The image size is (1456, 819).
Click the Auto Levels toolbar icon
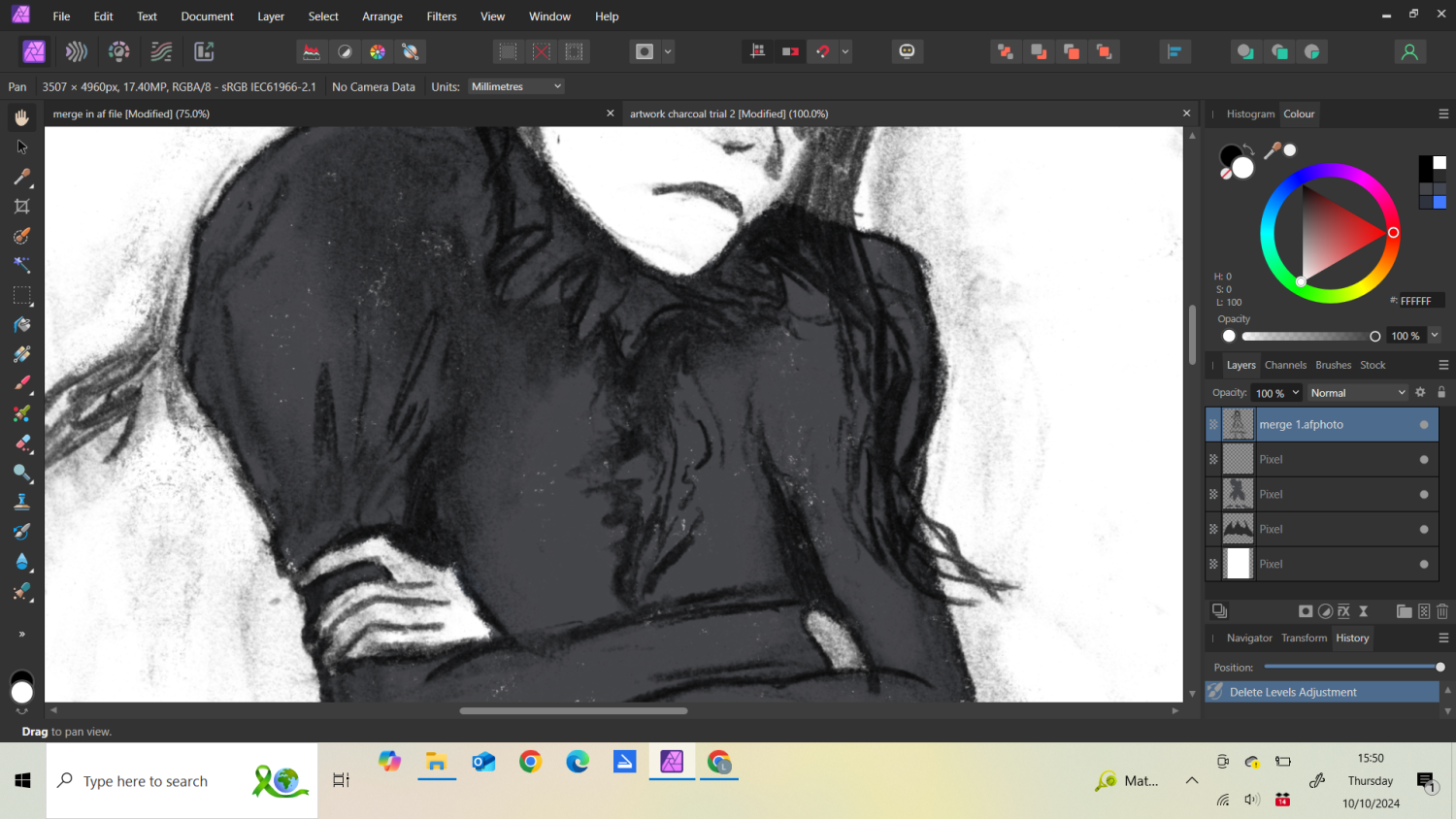point(312,51)
